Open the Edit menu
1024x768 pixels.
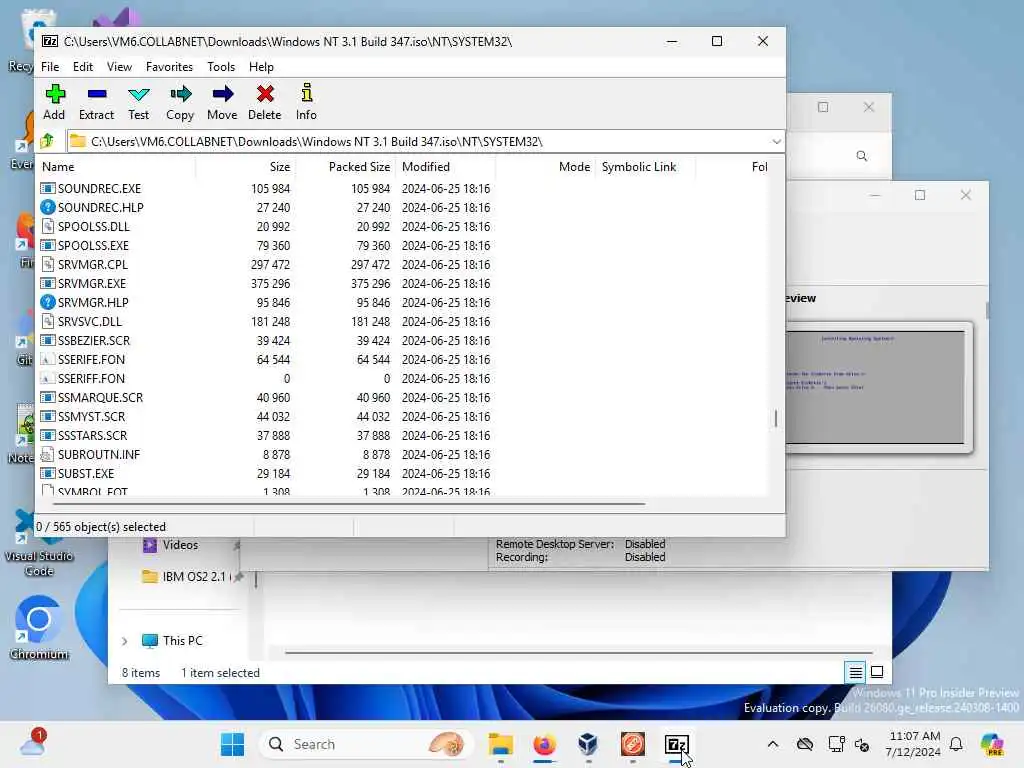[x=83, y=67]
